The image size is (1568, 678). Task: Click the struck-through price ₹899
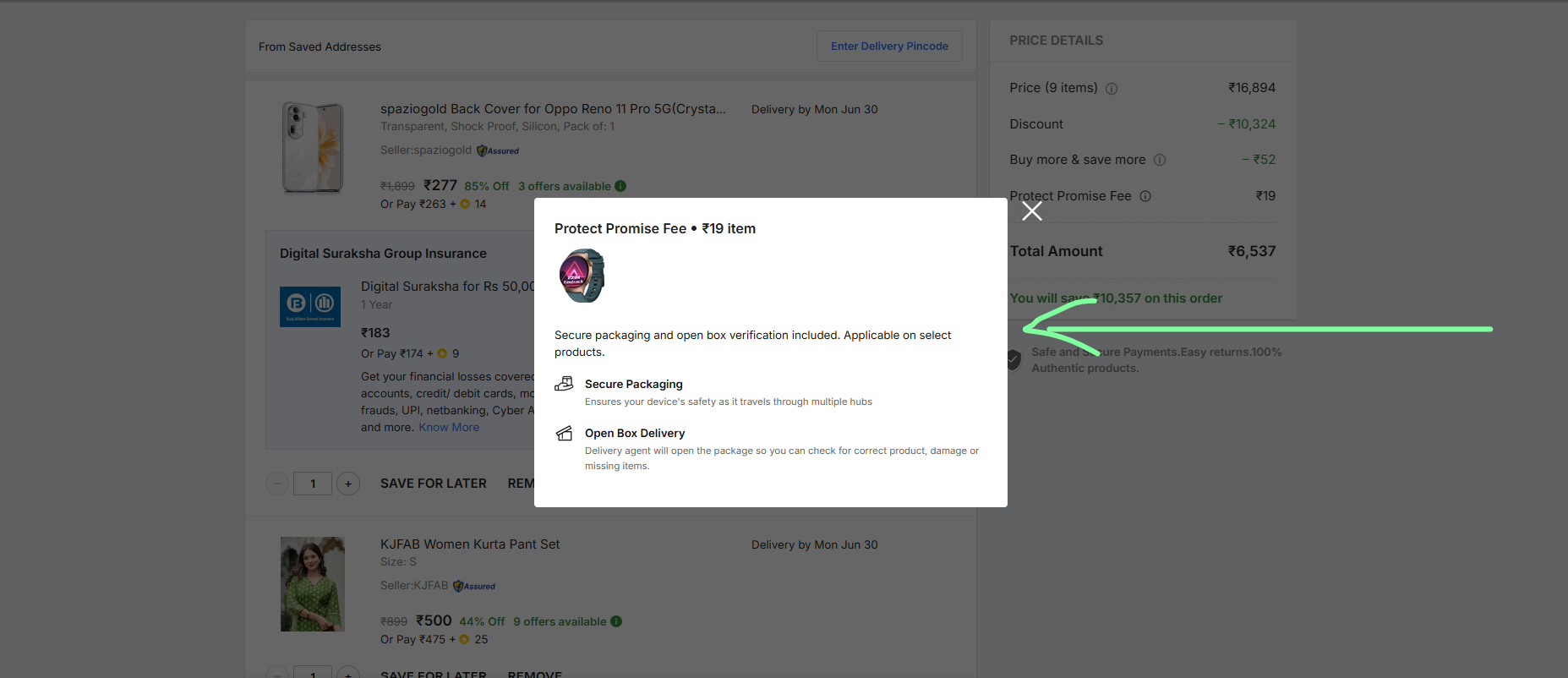[x=394, y=621]
